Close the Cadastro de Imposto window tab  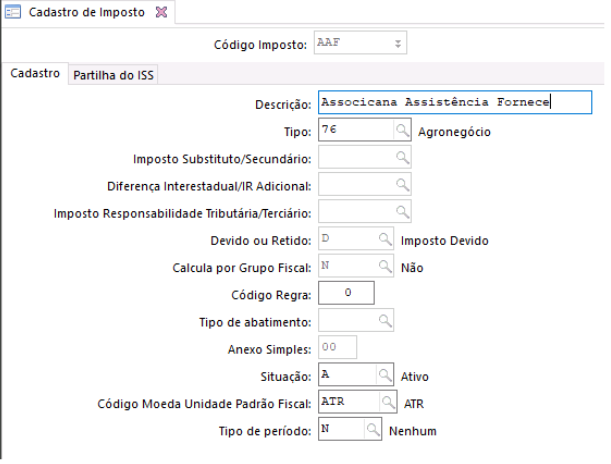click(161, 12)
